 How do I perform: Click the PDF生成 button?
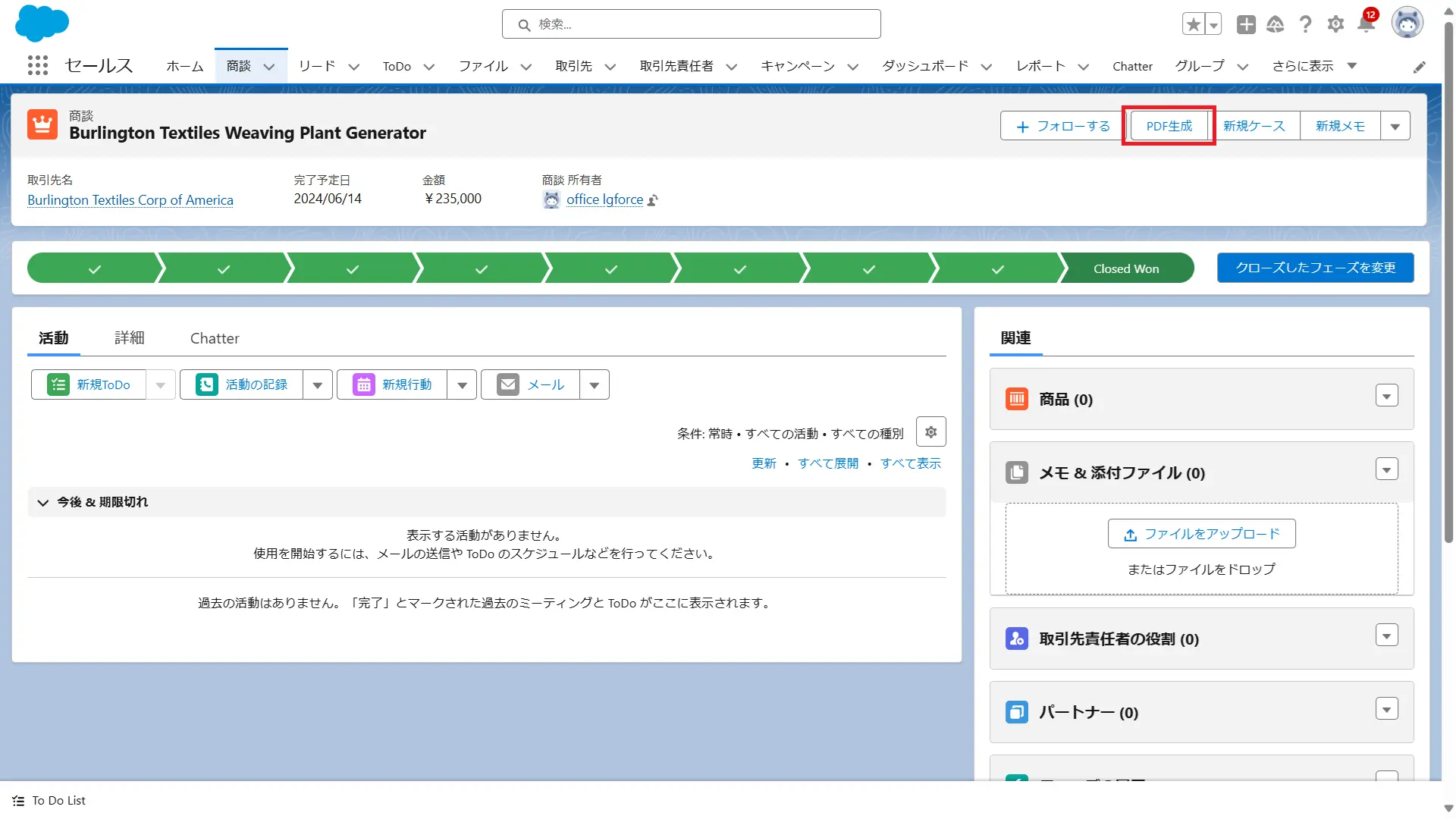point(1169,126)
